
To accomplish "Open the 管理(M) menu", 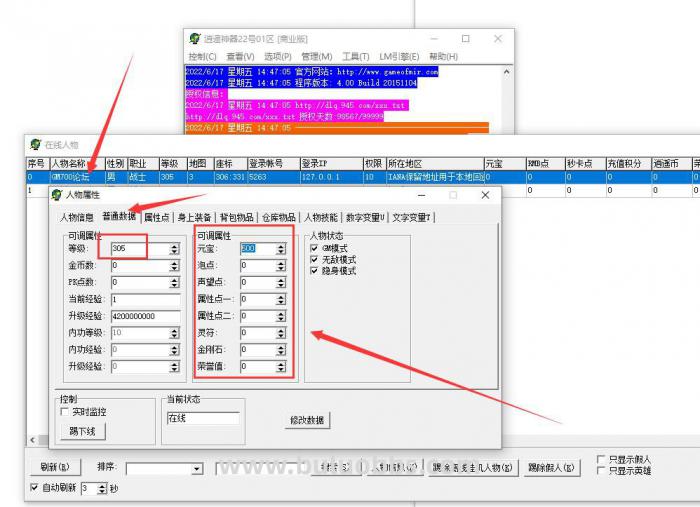I will click(316, 57).
